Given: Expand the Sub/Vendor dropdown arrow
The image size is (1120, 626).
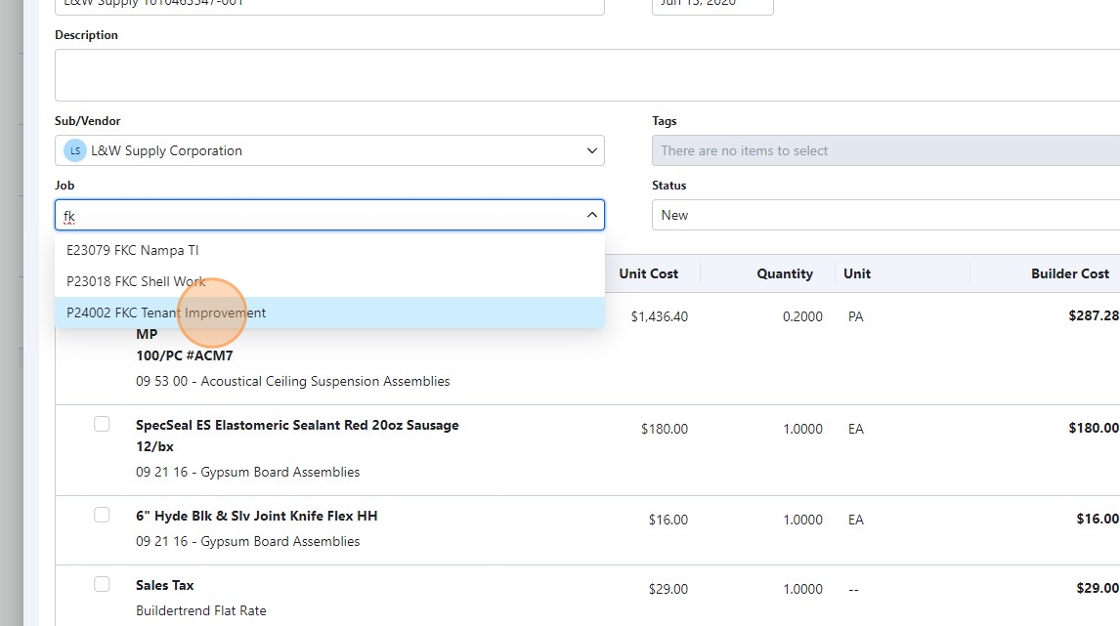Looking at the screenshot, I should (591, 151).
